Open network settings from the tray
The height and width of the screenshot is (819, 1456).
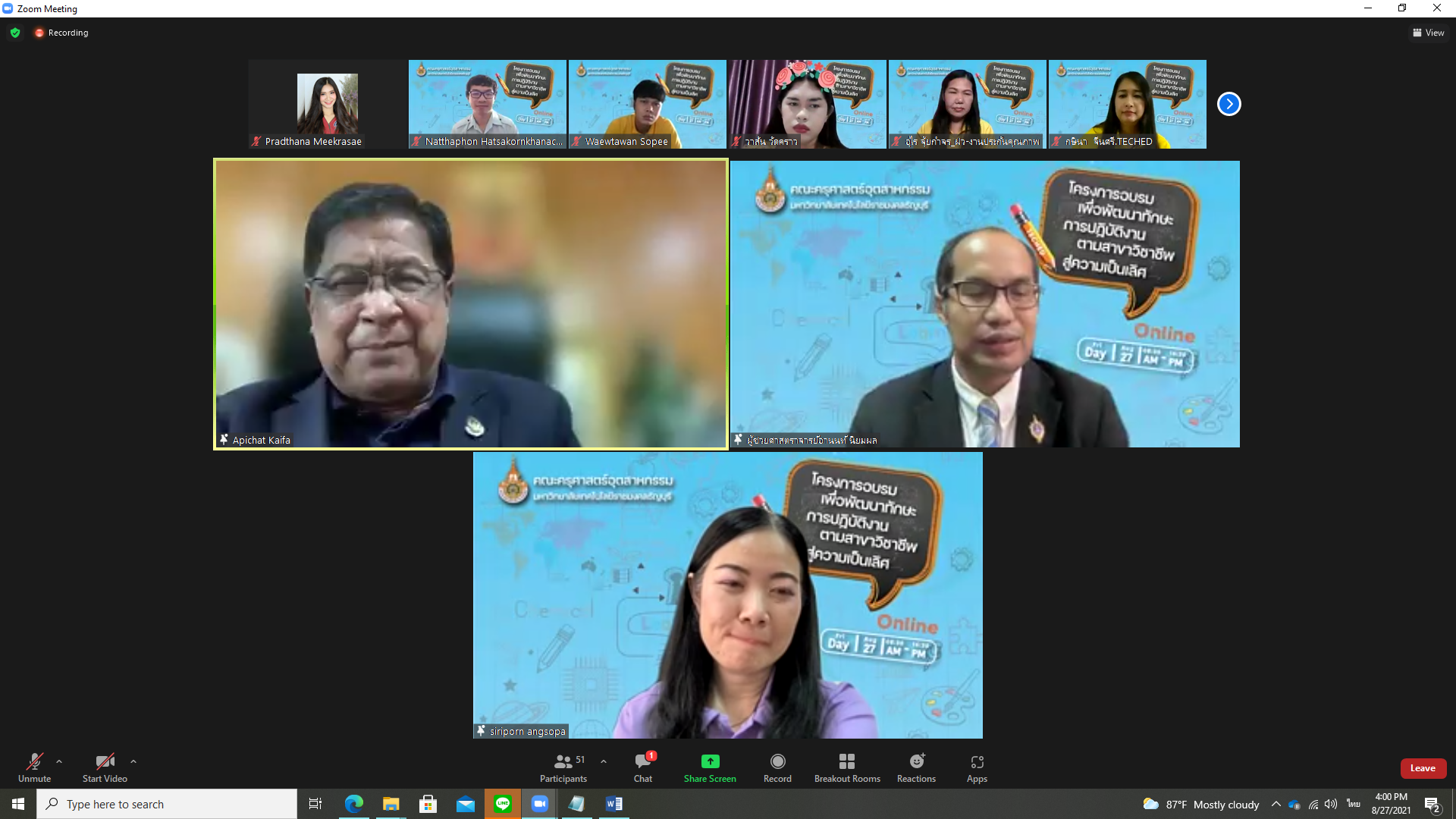point(1313,804)
